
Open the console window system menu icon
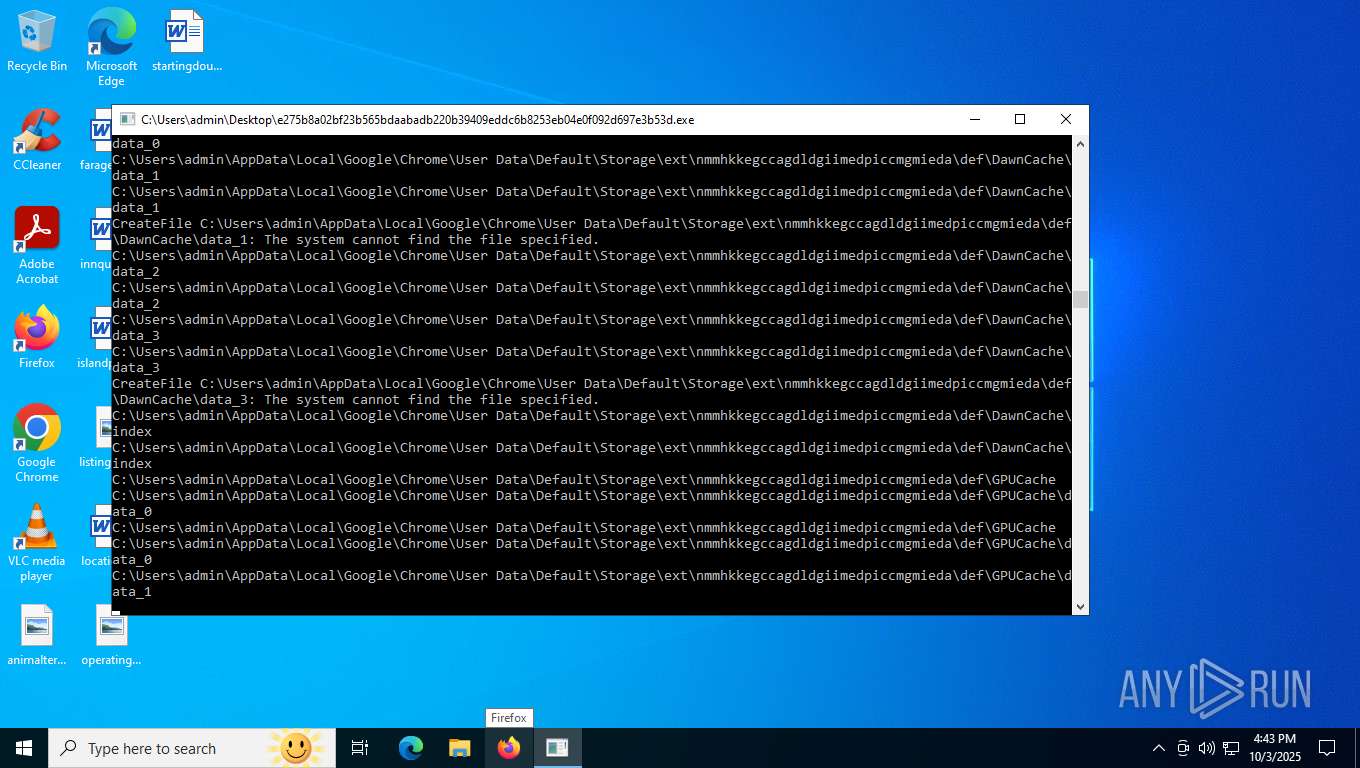pyautogui.click(x=127, y=119)
